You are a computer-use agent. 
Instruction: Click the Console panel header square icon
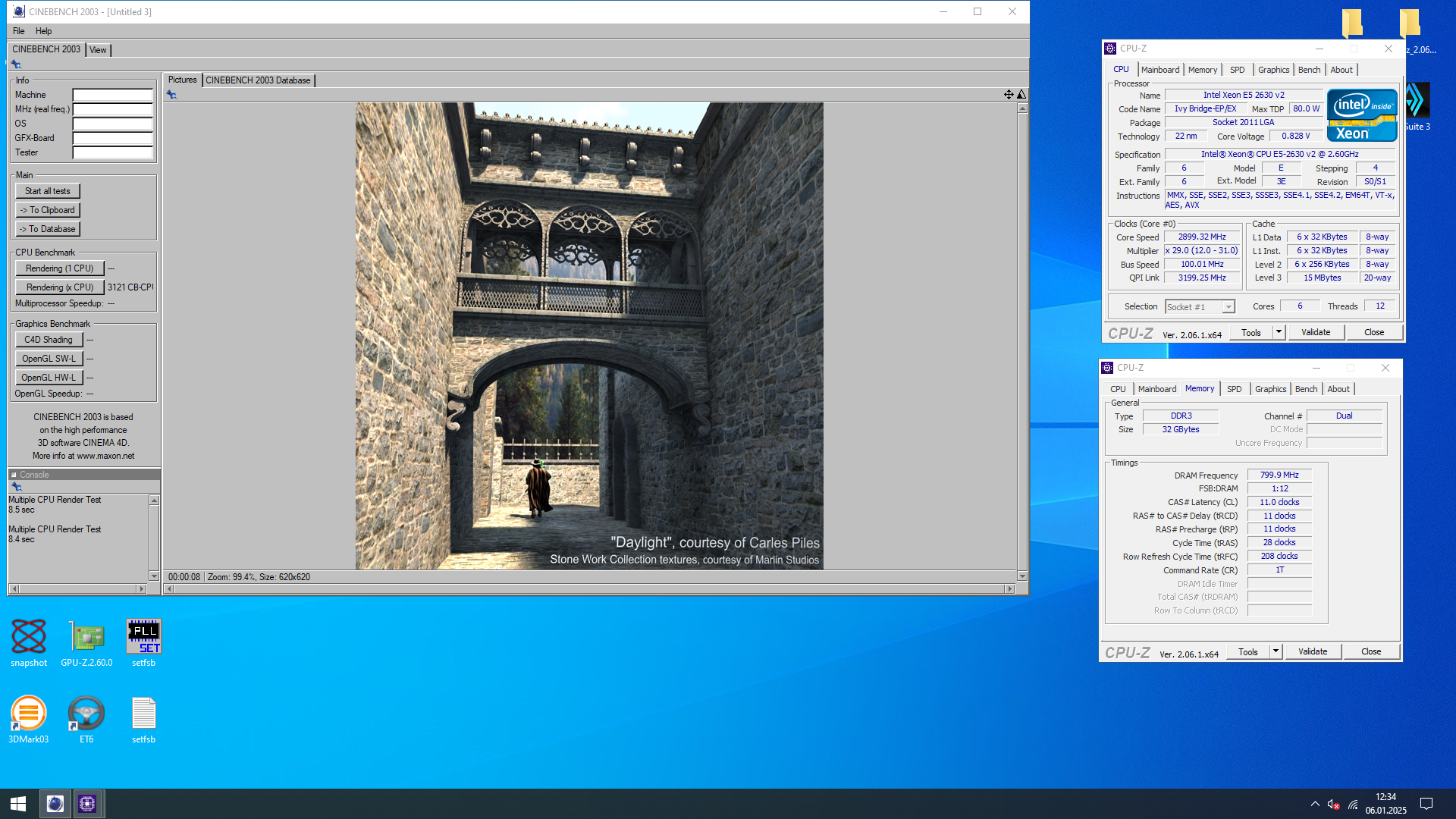point(14,475)
